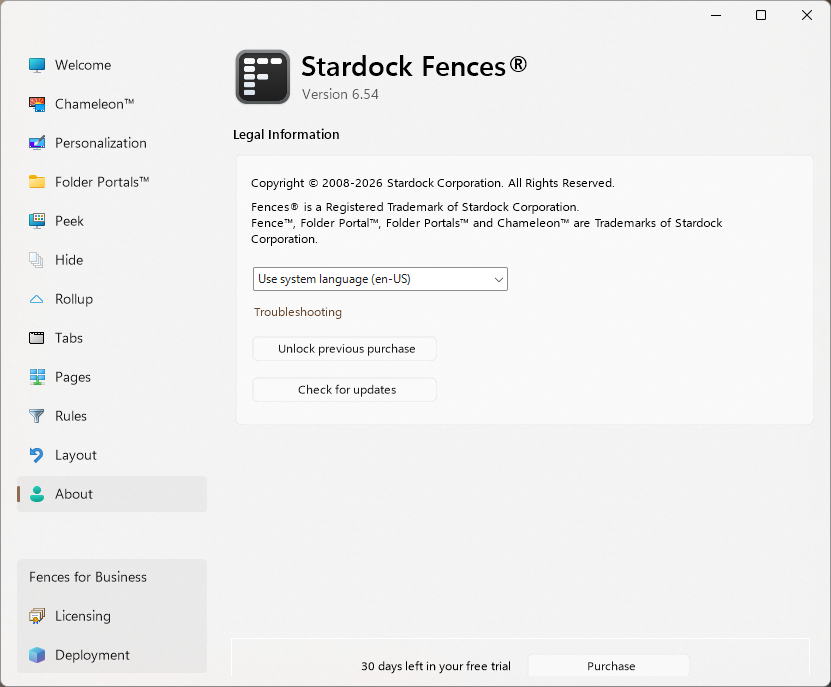Click the About person icon
Image resolution: width=831 pixels, height=687 pixels.
click(x=37, y=494)
